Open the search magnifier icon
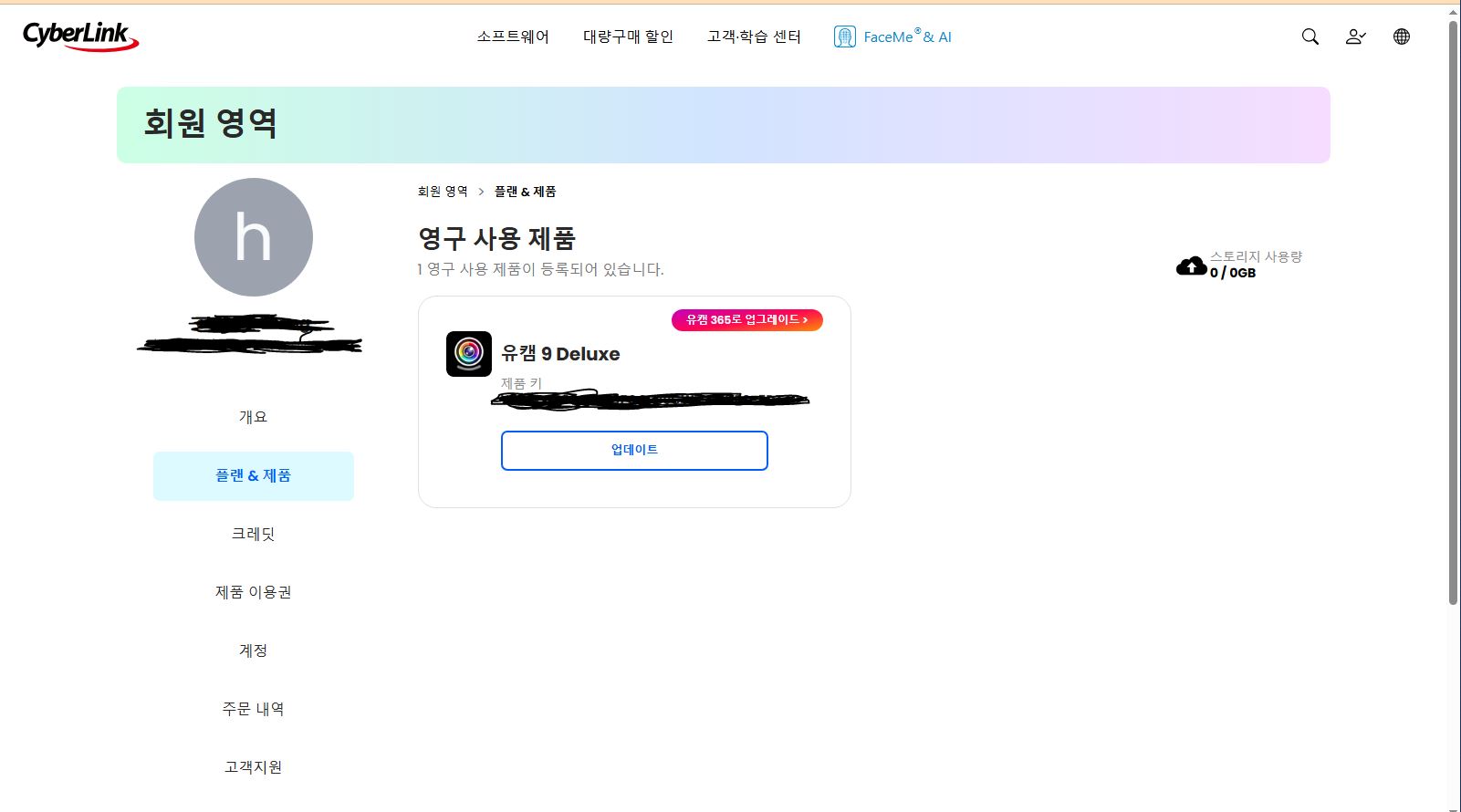Screen dimensions: 1461x812 point(1310,36)
